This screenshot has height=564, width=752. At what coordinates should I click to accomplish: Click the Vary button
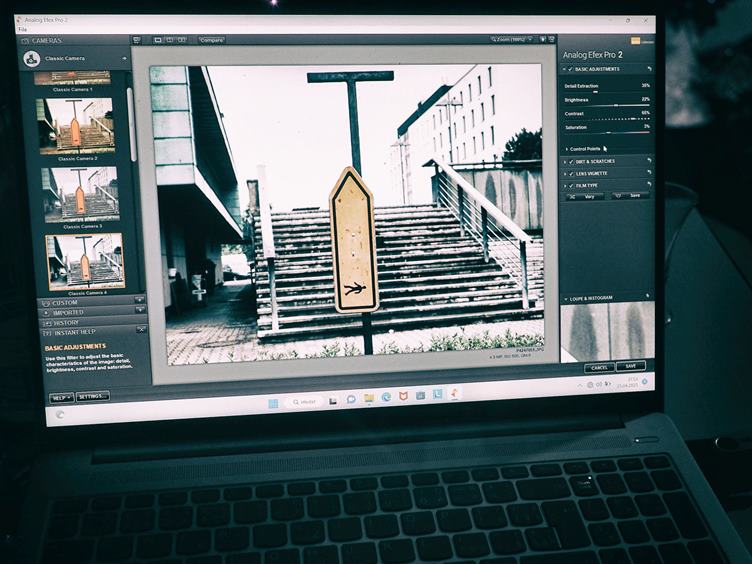coord(585,197)
